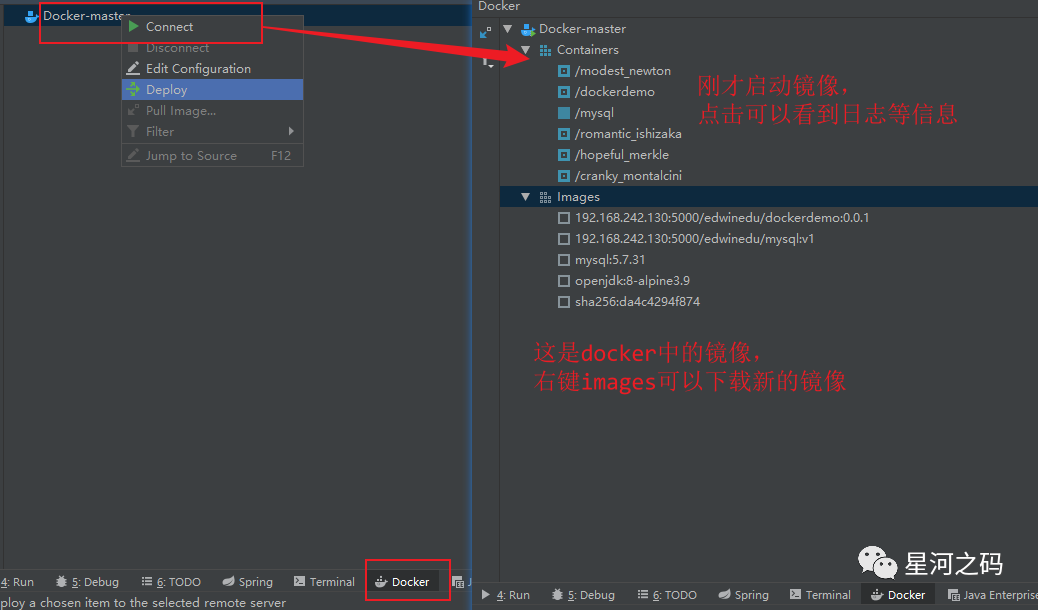This screenshot has width=1038, height=610.
Task: Open the /mysql container
Action: tap(594, 113)
